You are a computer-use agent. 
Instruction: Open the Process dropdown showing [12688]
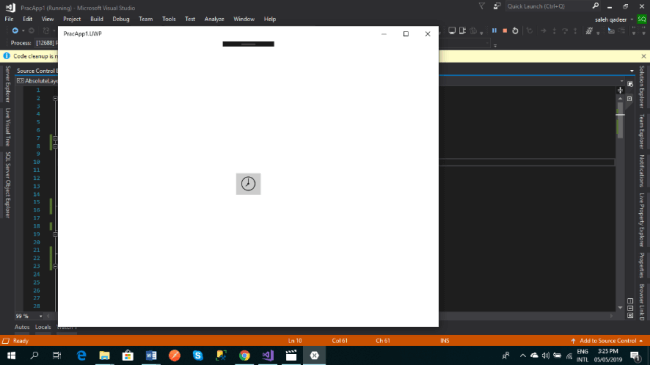pyautogui.click(x=46, y=43)
